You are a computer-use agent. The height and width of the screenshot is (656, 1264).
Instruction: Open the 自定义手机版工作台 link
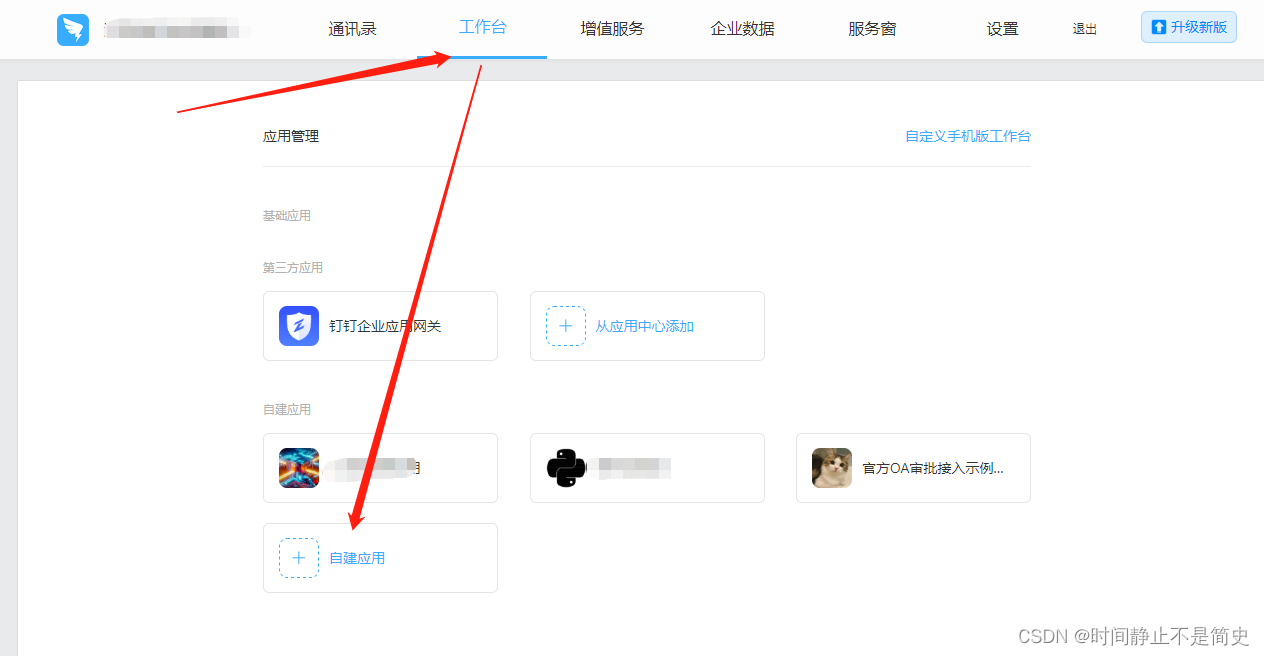pos(967,135)
